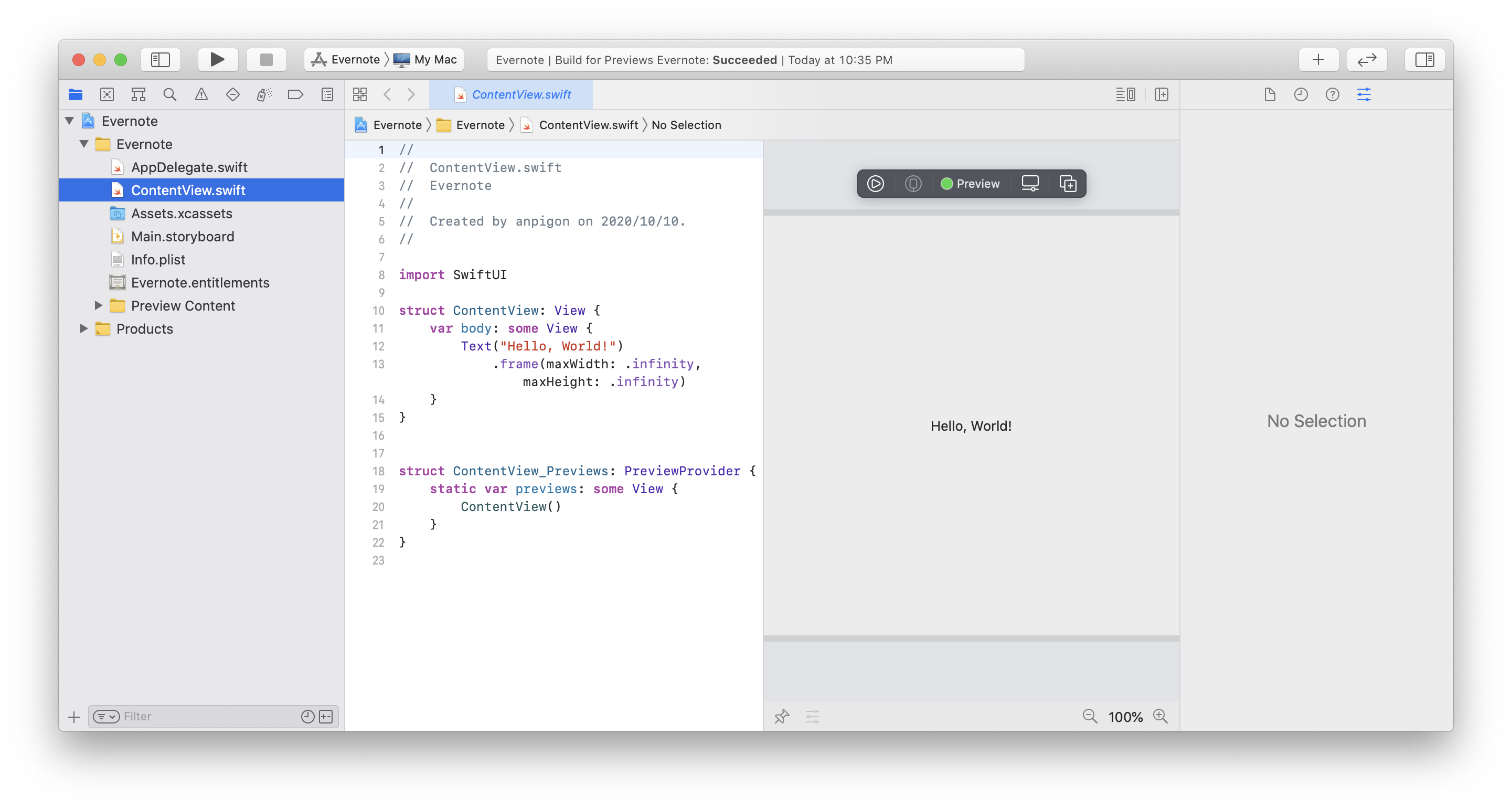Click the Run build button
Viewport: 1512px width, 809px height.
point(217,59)
